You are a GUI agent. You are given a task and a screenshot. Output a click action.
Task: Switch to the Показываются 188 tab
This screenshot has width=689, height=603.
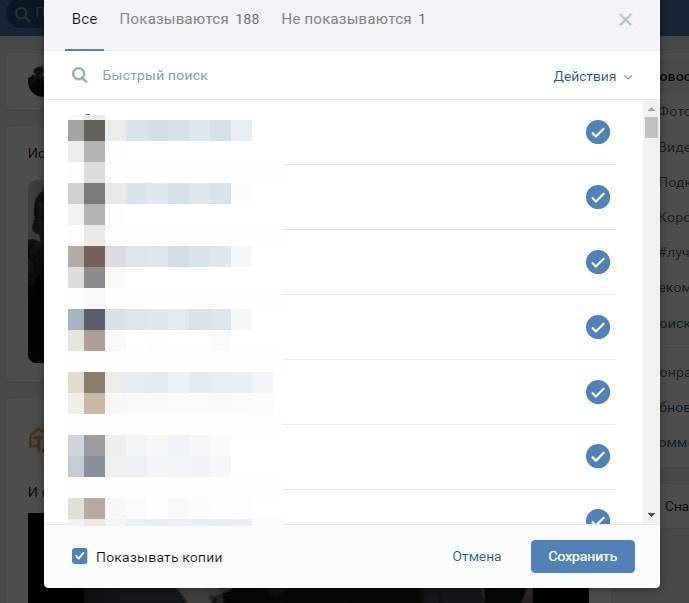[189, 19]
